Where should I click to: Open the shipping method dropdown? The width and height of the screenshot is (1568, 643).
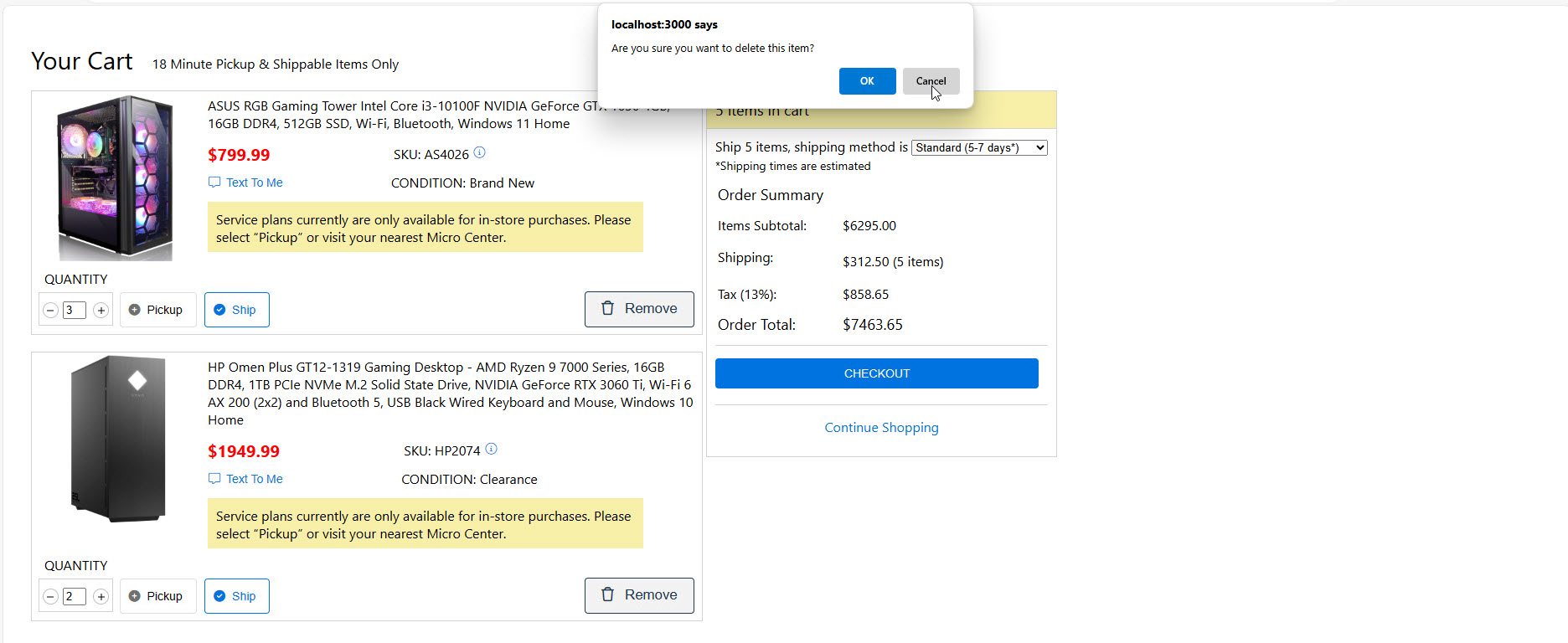point(978,148)
